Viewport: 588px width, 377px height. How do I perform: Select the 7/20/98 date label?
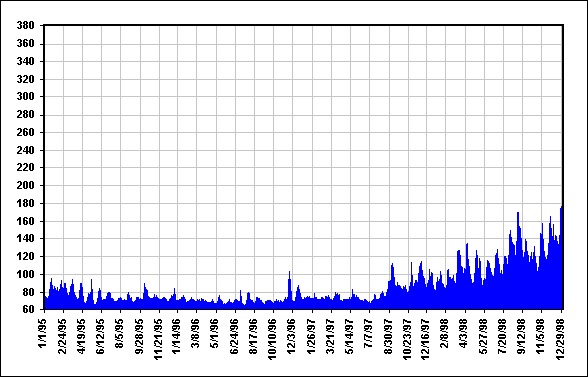pos(502,335)
